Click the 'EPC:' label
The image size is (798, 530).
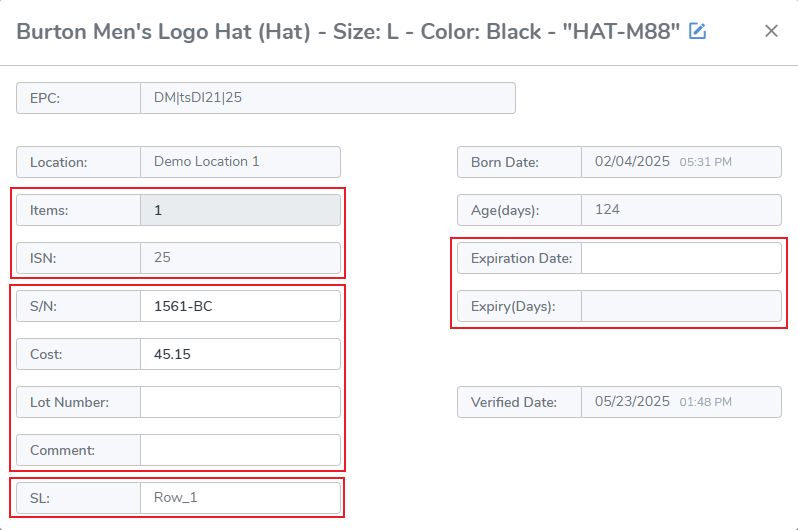point(45,98)
